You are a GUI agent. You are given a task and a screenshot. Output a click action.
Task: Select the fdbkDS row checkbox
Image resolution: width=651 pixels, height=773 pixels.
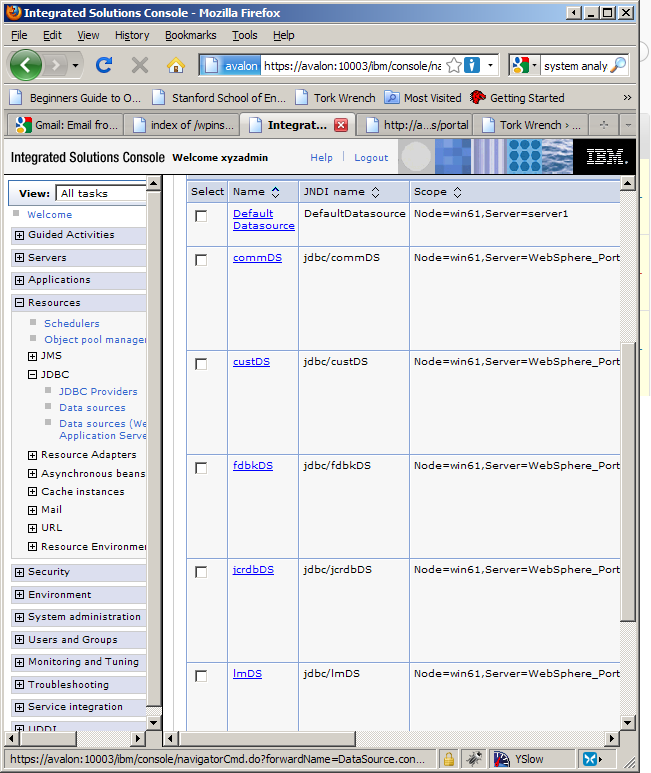coord(201,468)
